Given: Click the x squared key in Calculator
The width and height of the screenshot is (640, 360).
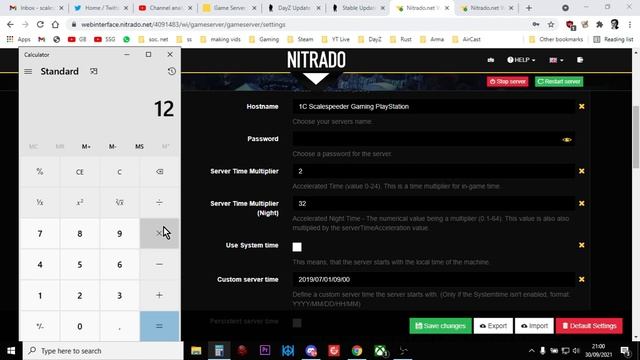Looking at the screenshot, I should [80, 202].
